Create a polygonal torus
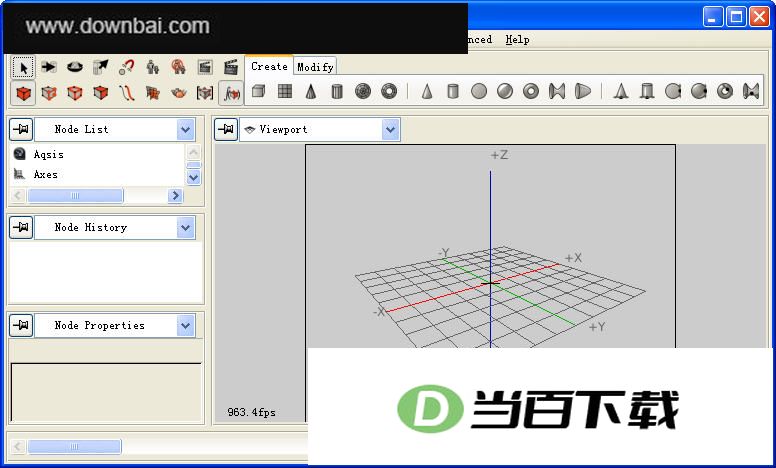 389,91
